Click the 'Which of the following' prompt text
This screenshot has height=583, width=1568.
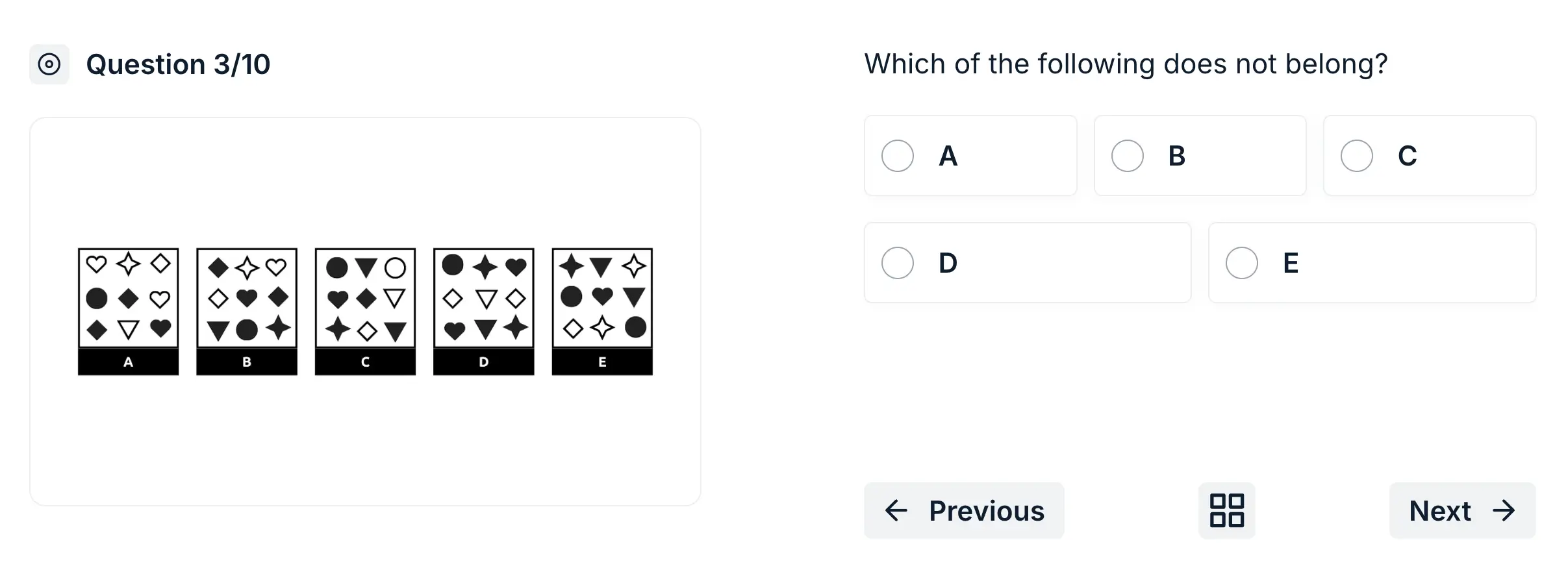coord(1125,64)
